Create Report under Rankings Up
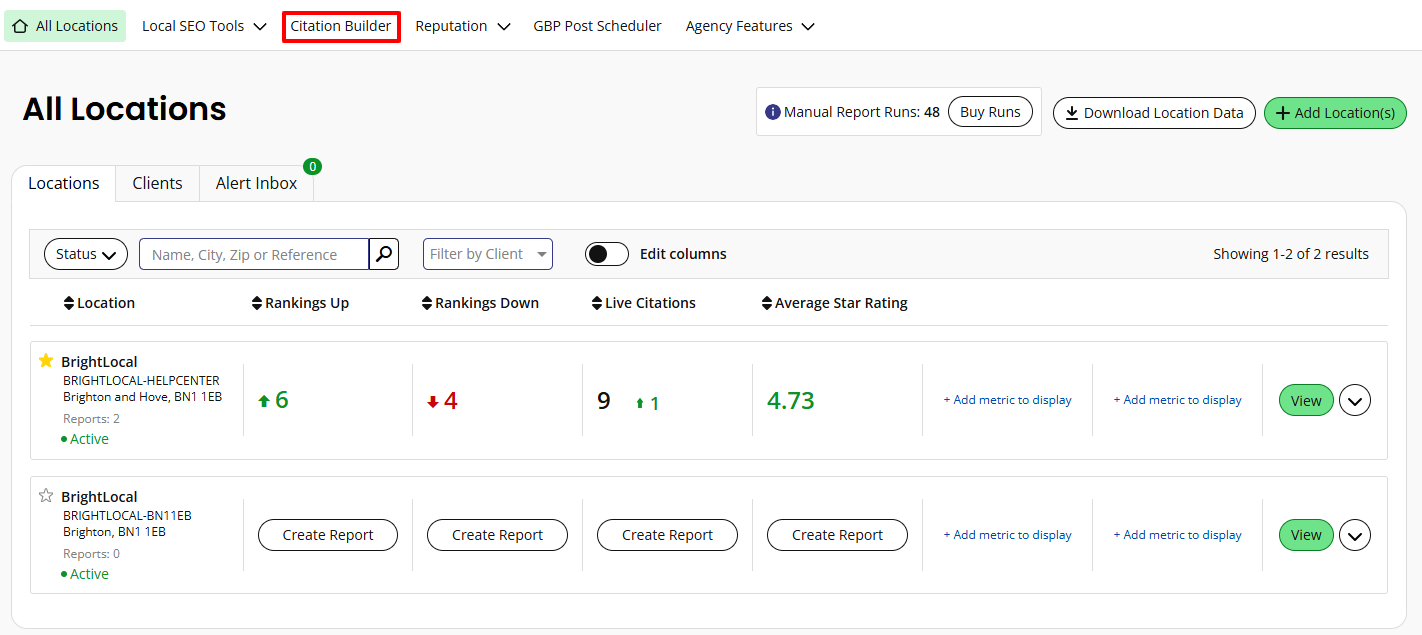Viewport: 1422px width, 635px height. pos(328,535)
